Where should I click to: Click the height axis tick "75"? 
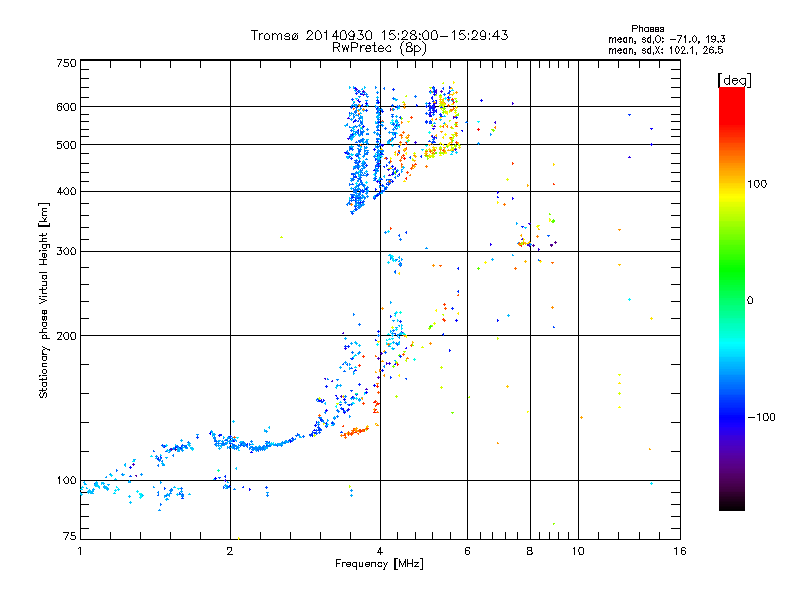point(70,536)
